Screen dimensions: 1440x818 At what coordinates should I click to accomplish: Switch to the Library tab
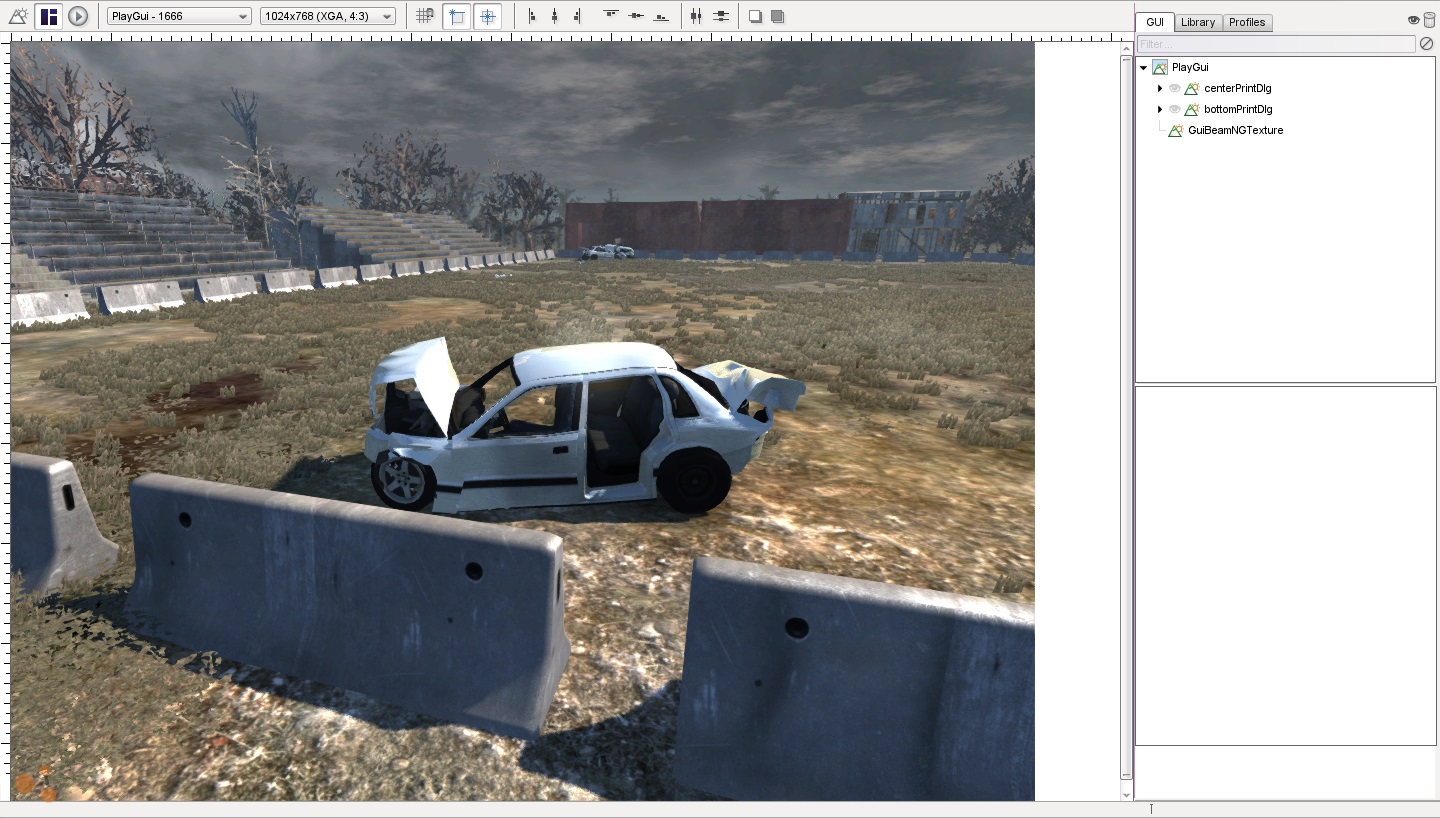pos(1198,22)
